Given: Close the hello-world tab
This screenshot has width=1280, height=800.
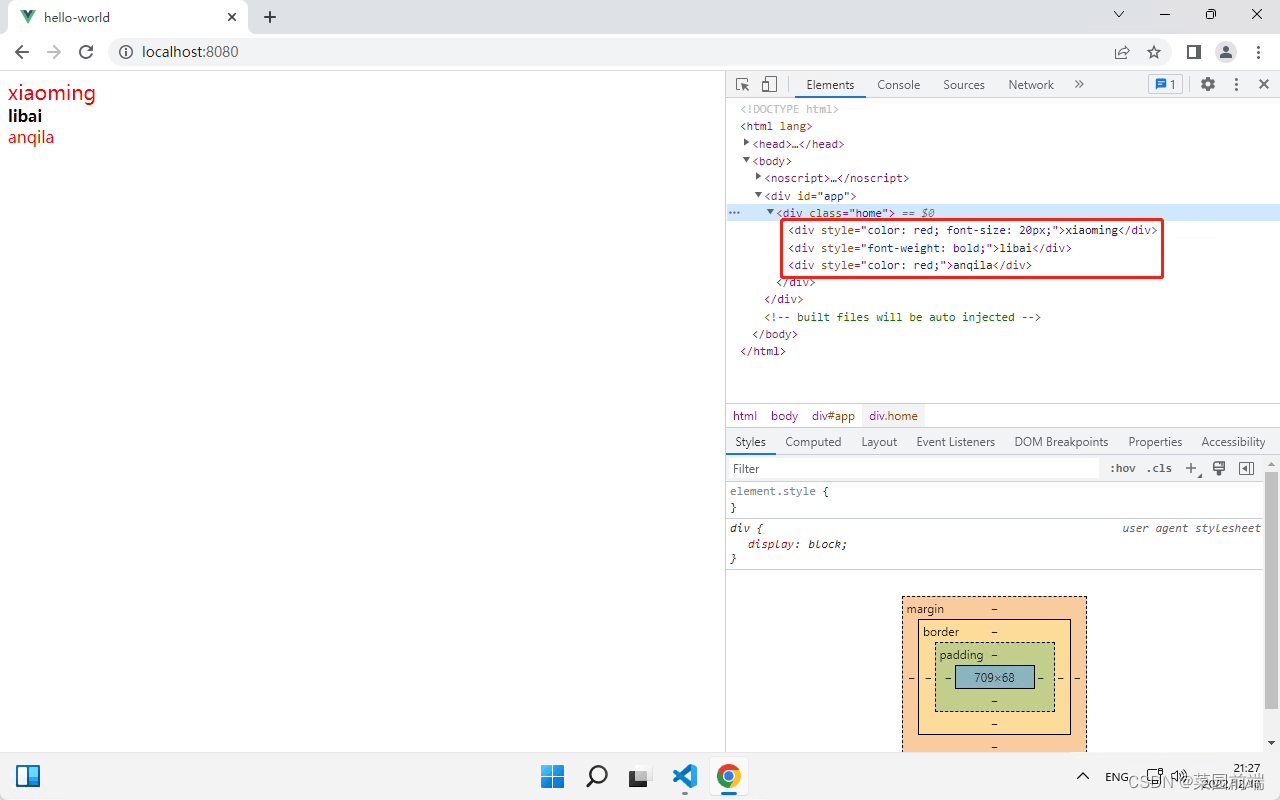Looking at the screenshot, I should (232, 17).
